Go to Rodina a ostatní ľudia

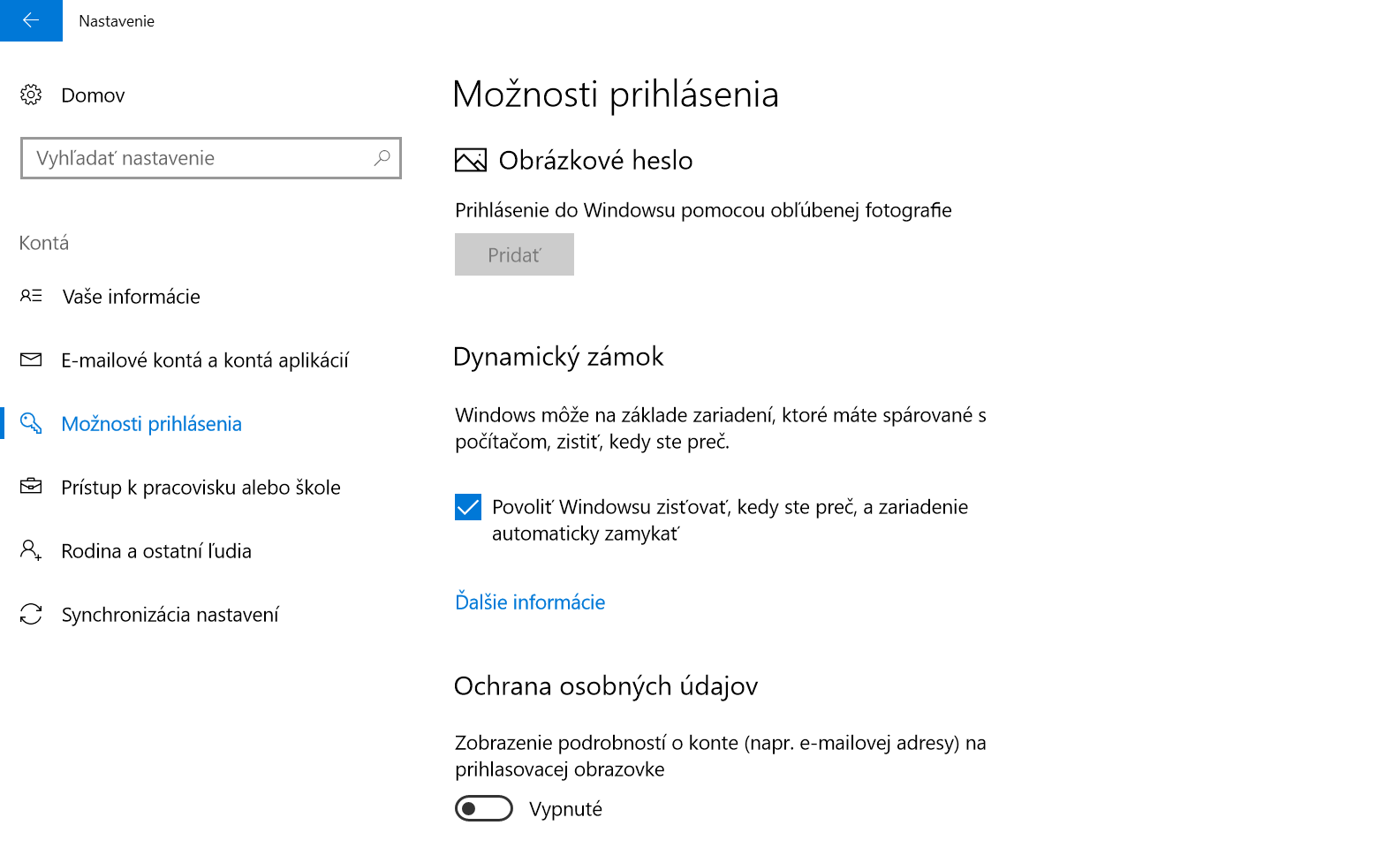156,551
